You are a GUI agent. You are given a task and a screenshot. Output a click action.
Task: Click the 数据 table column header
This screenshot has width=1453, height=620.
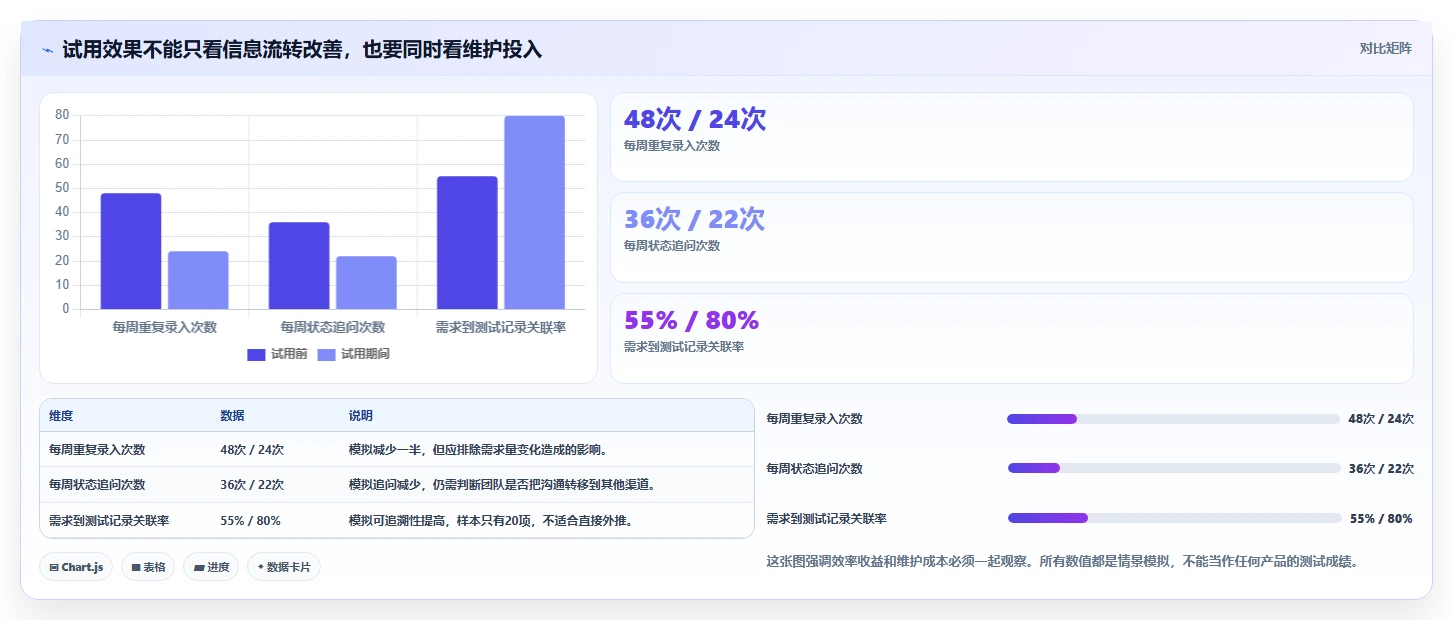pos(232,415)
